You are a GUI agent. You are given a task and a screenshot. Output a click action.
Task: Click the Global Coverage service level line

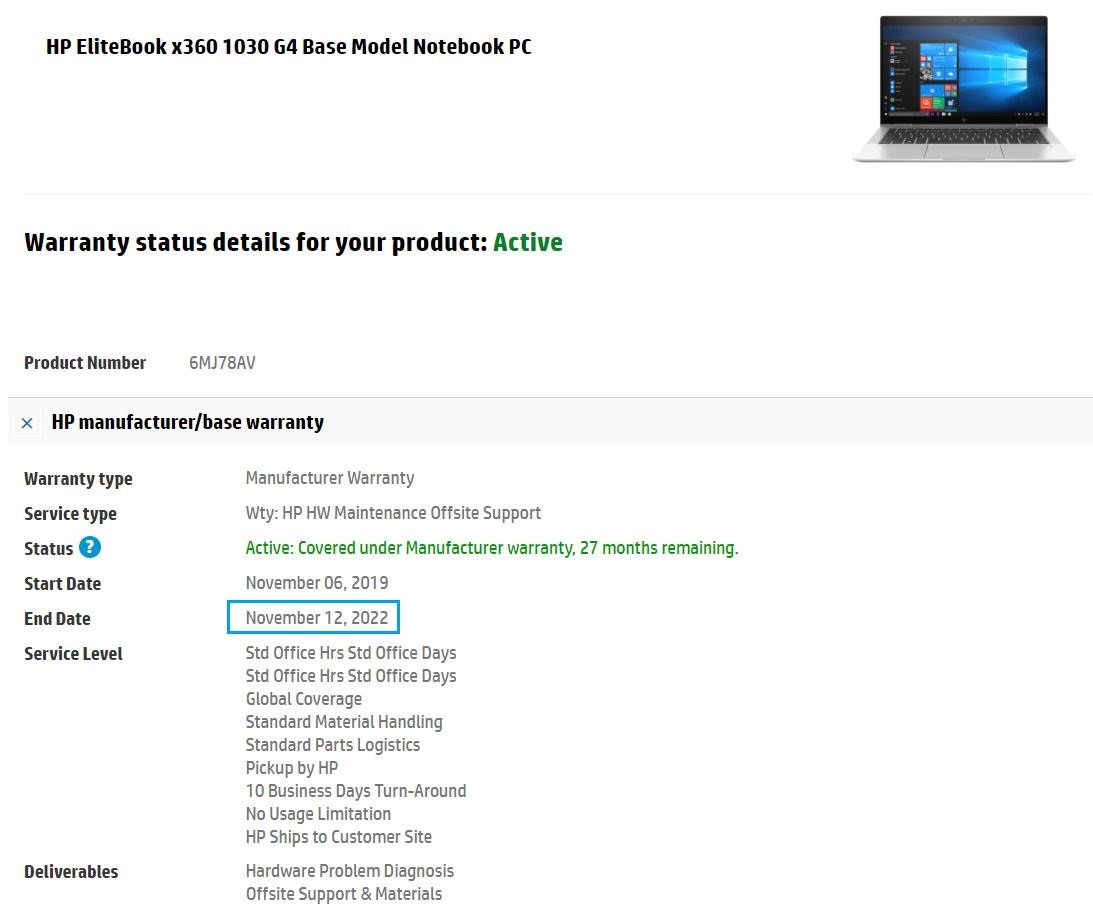pos(303,699)
